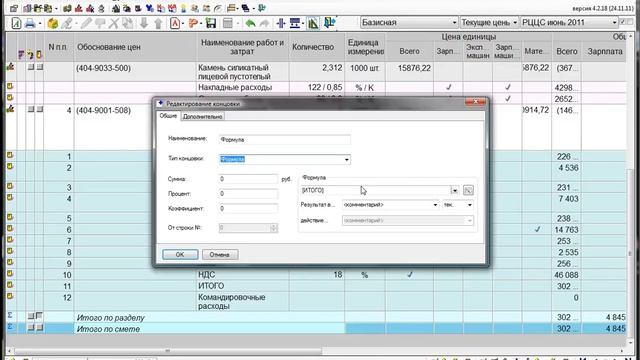Click the grey redo arrow

(264, 23)
